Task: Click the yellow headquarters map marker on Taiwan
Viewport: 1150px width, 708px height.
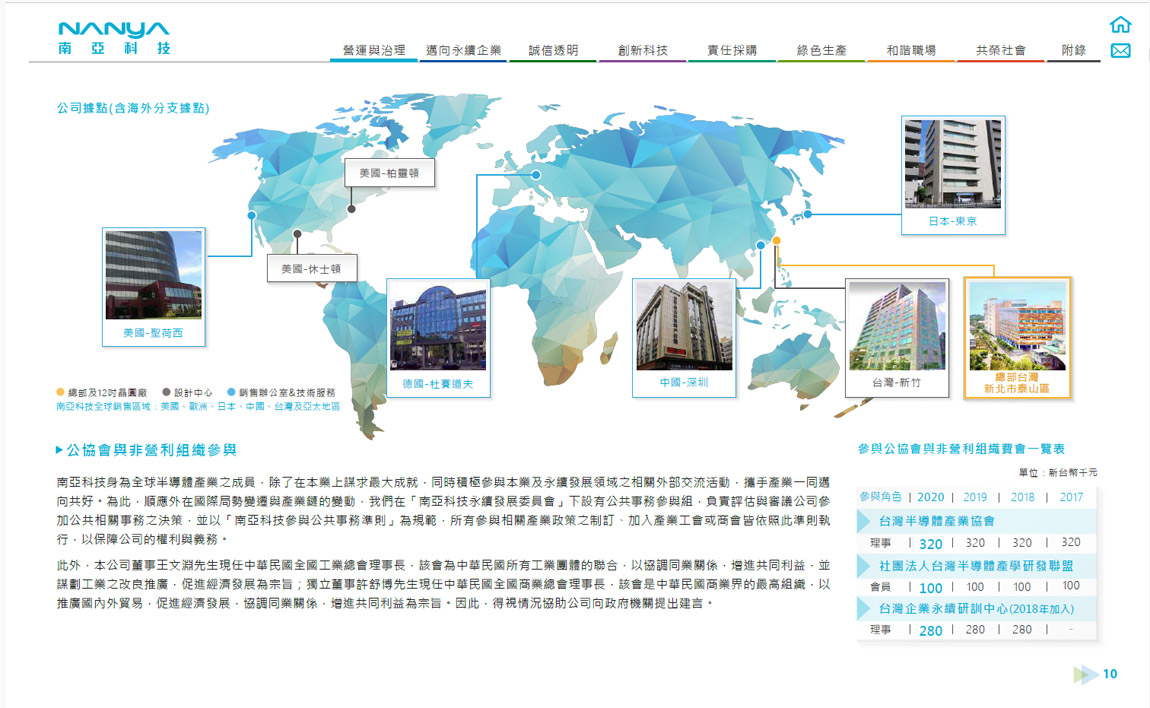Action: 776,241
